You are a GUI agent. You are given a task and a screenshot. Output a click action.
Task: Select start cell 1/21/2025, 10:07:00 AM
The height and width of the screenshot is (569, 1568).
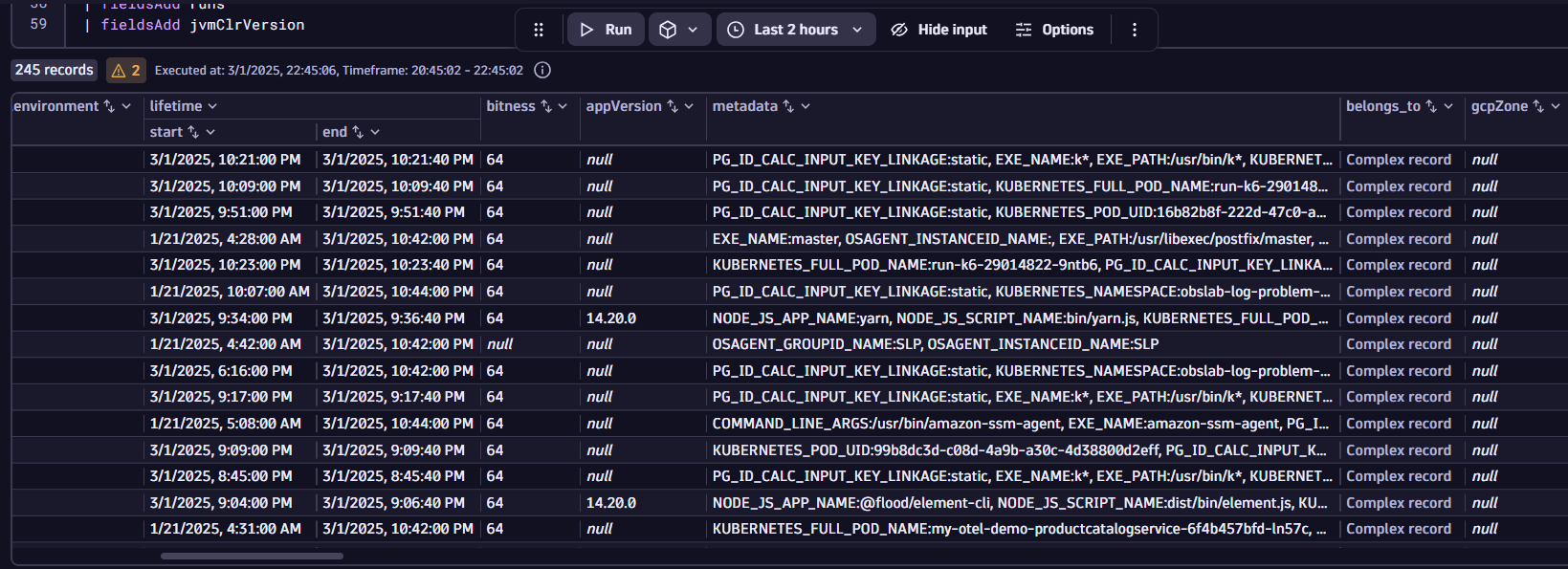[x=230, y=292]
